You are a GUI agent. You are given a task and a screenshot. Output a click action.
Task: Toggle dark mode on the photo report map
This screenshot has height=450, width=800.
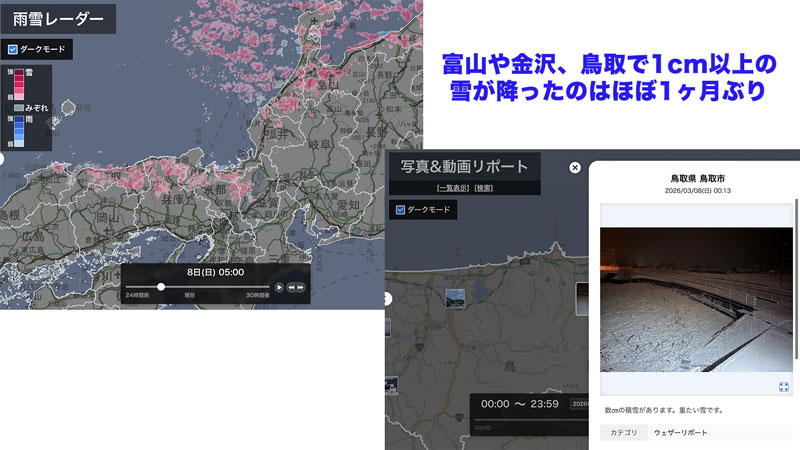402,210
